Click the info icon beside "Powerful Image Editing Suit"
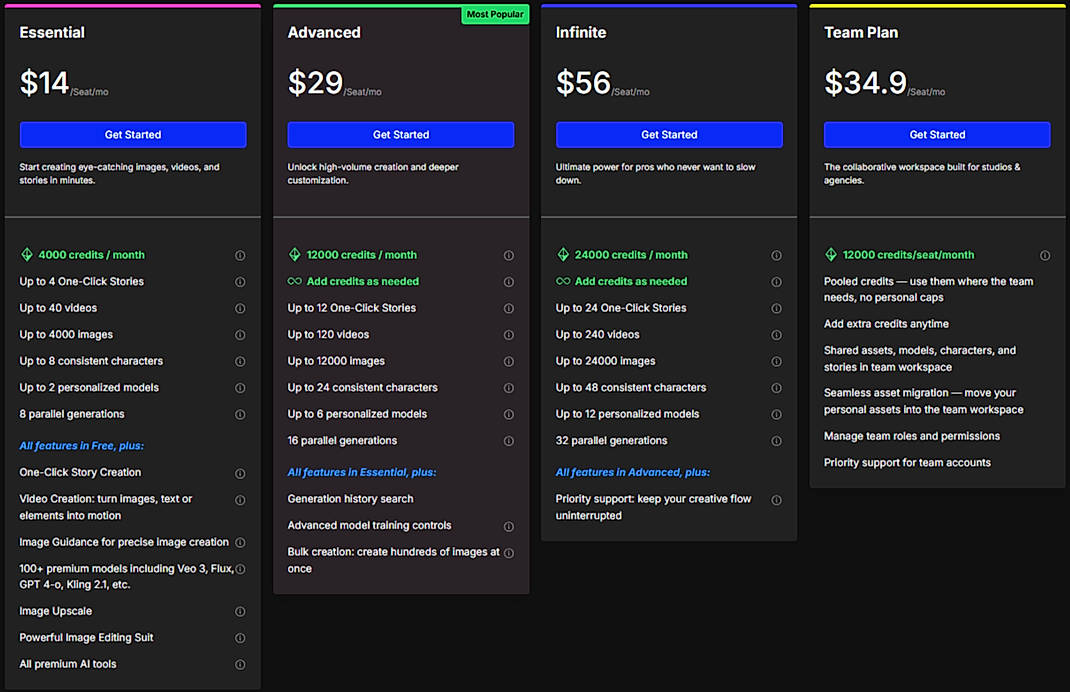 (x=240, y=637)
